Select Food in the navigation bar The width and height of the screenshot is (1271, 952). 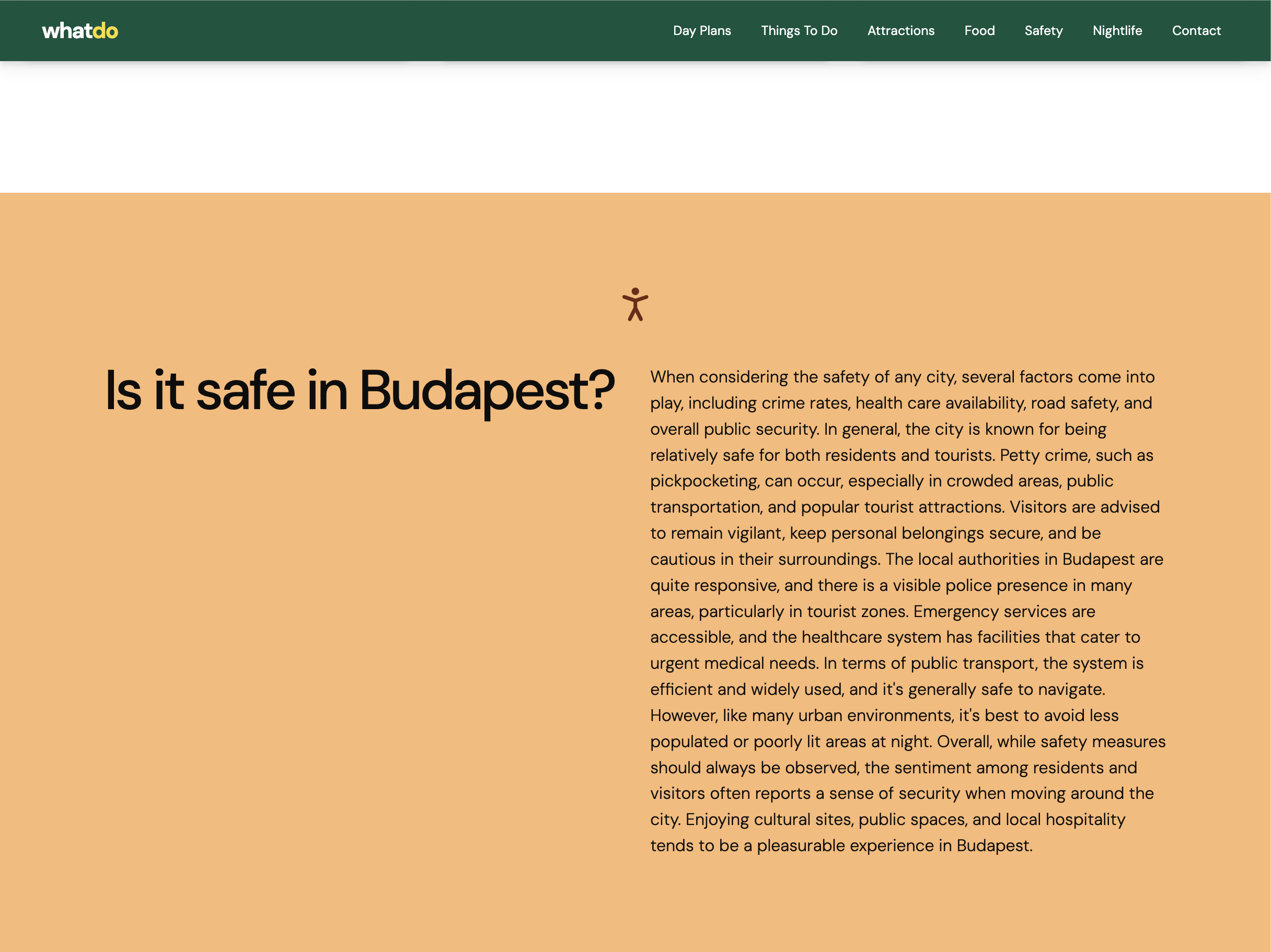click(x=979, y=30)
